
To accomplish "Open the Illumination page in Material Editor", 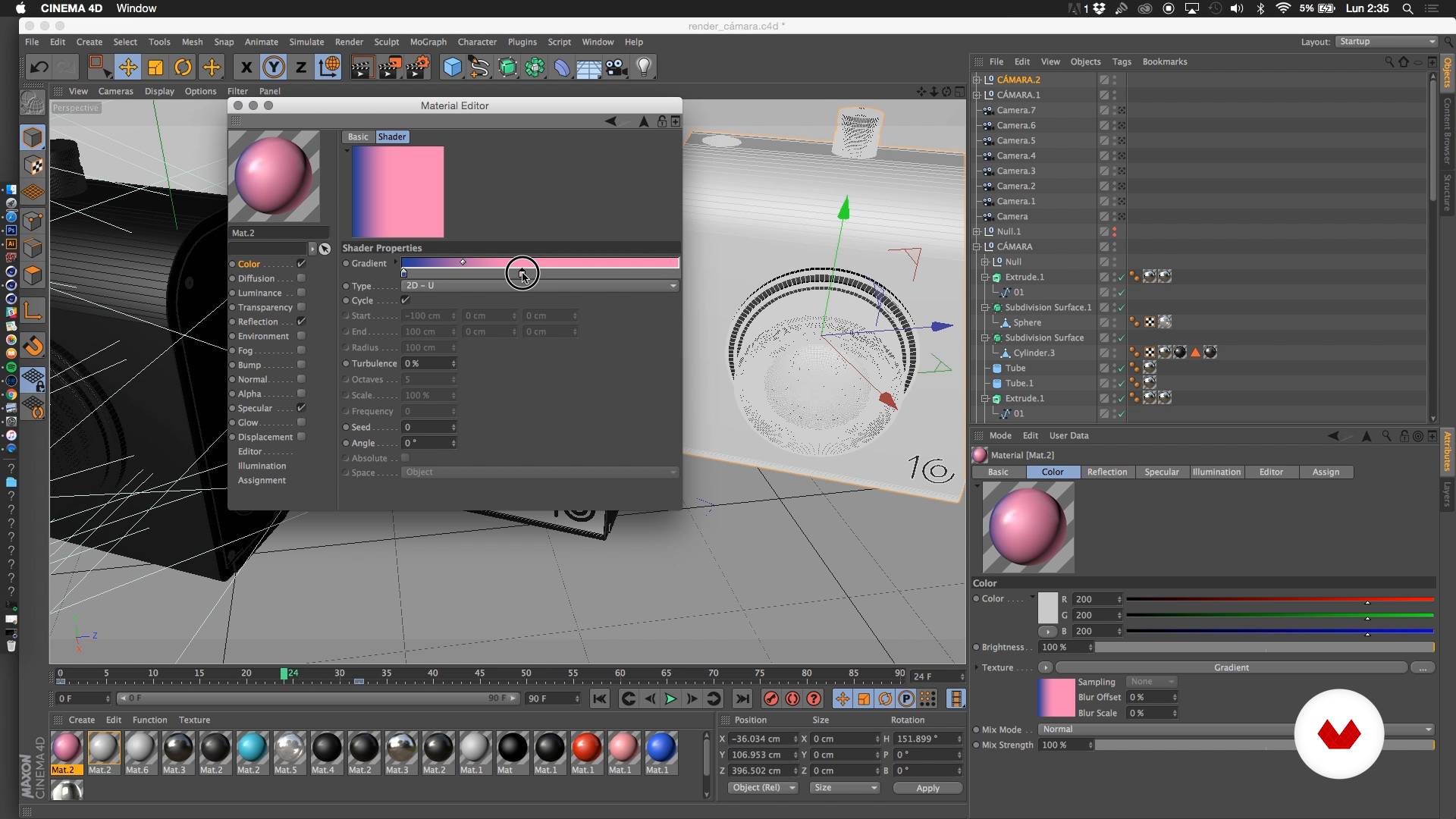I will [x=262, y=466].
